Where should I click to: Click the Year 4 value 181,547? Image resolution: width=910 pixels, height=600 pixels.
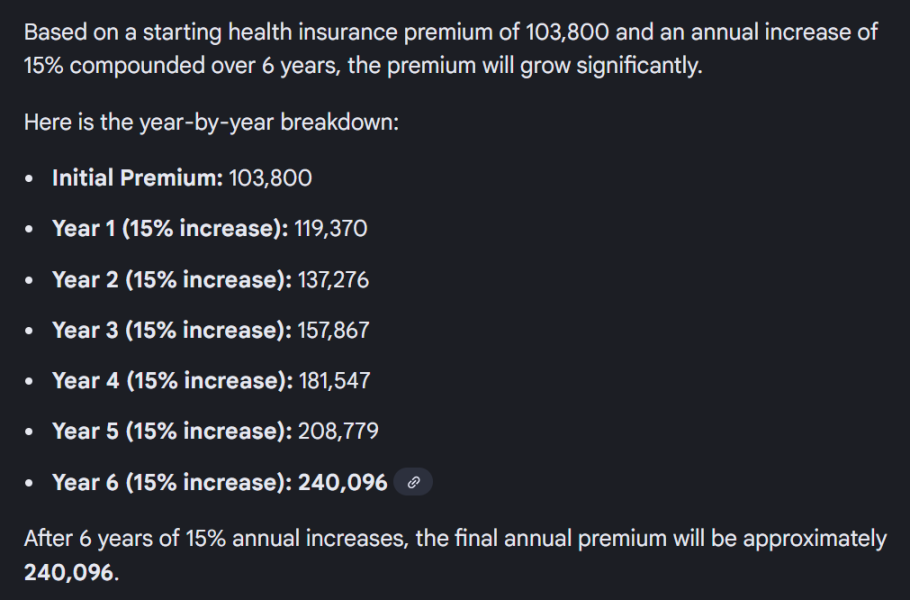click(x=334, y=381)
